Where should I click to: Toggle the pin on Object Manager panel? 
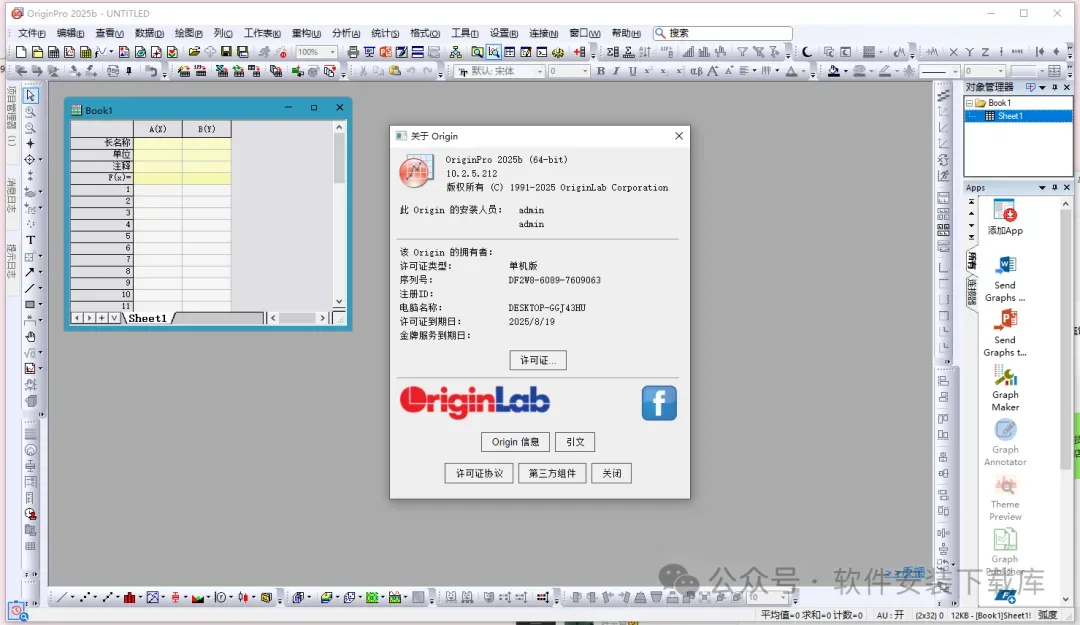pos(1055,87)
